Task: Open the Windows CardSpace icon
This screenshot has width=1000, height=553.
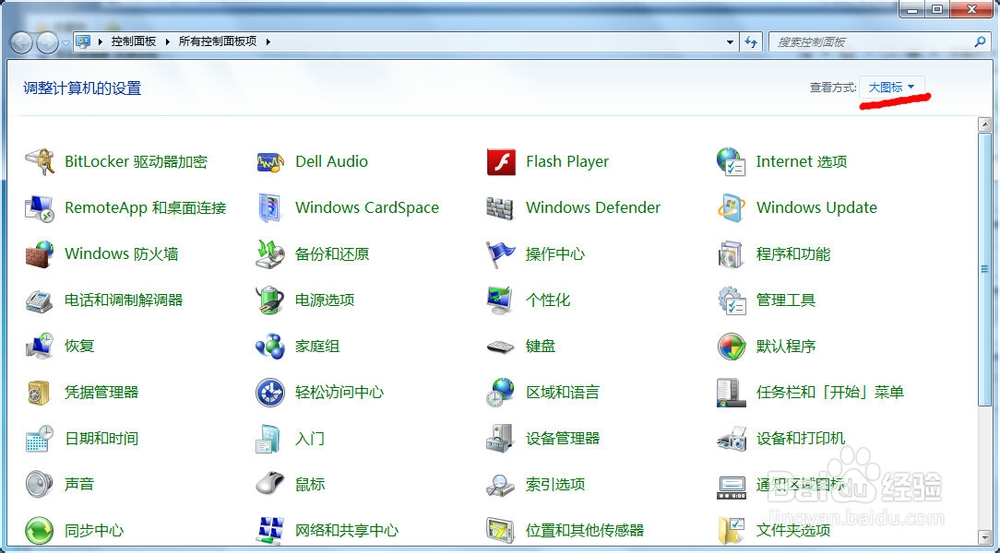Action: point(270,208)
